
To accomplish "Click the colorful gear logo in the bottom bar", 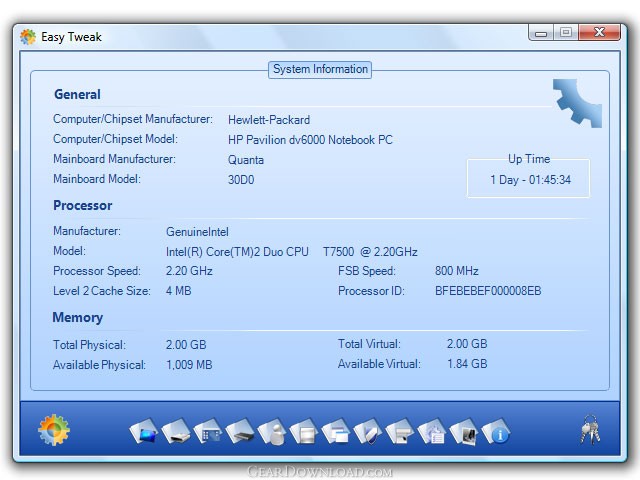I will click(54, 430).
